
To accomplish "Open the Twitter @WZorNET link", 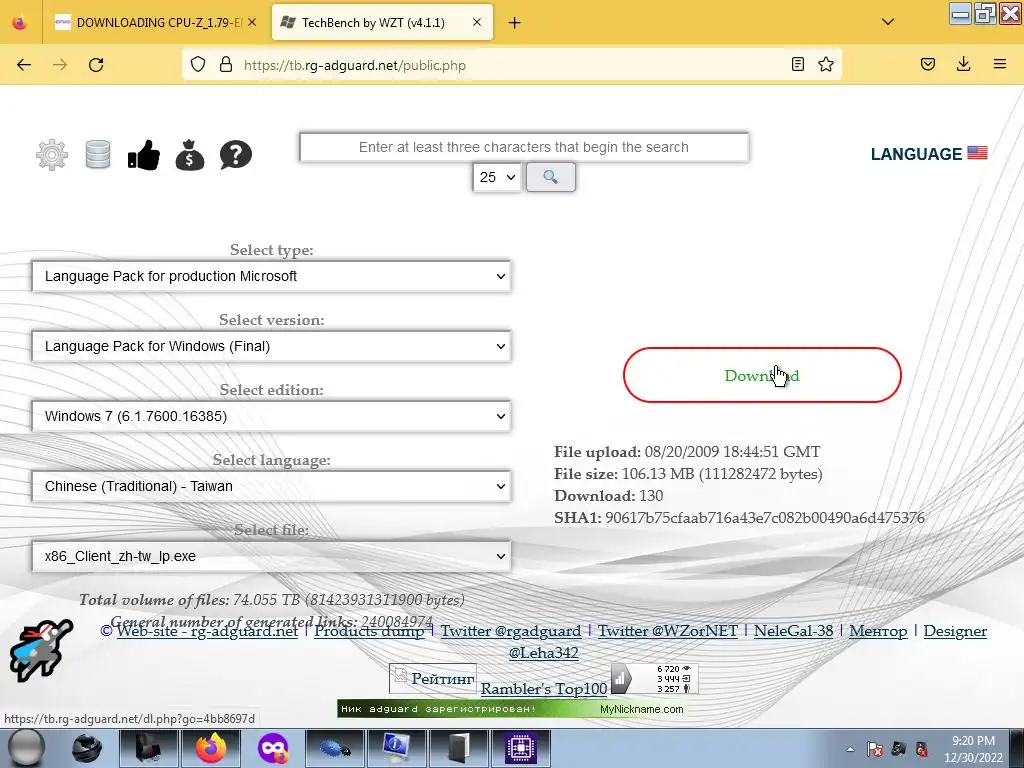I will [667, 631].
